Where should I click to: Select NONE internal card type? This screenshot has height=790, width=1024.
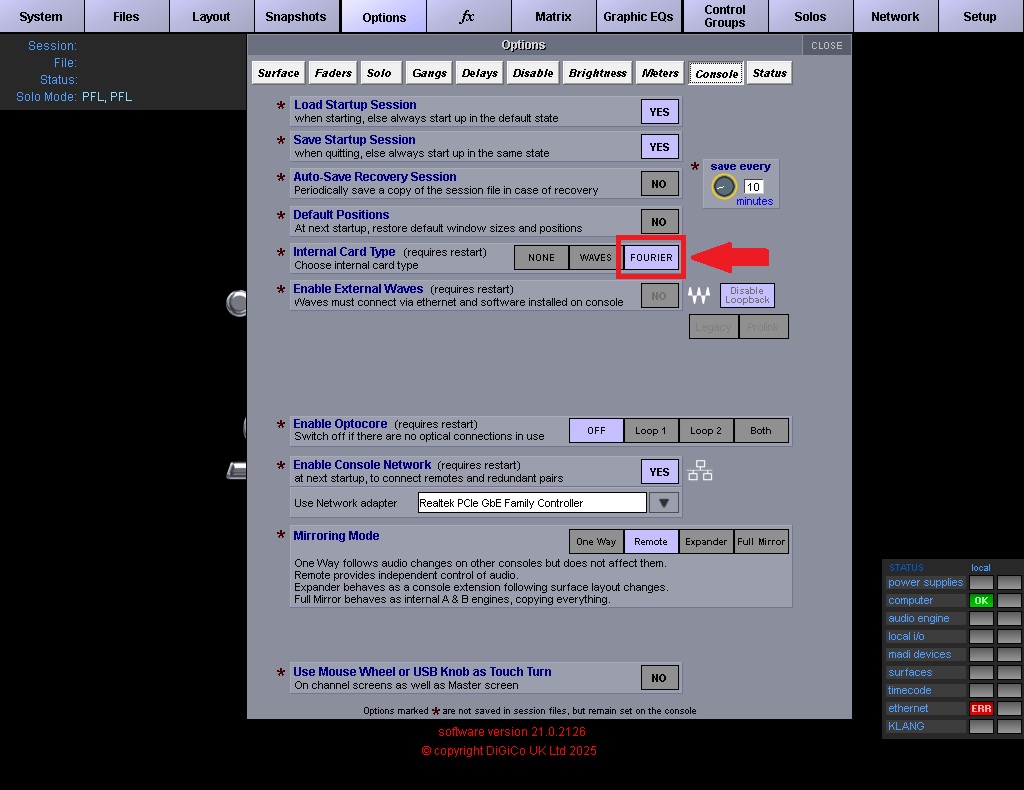click(541, 257)
